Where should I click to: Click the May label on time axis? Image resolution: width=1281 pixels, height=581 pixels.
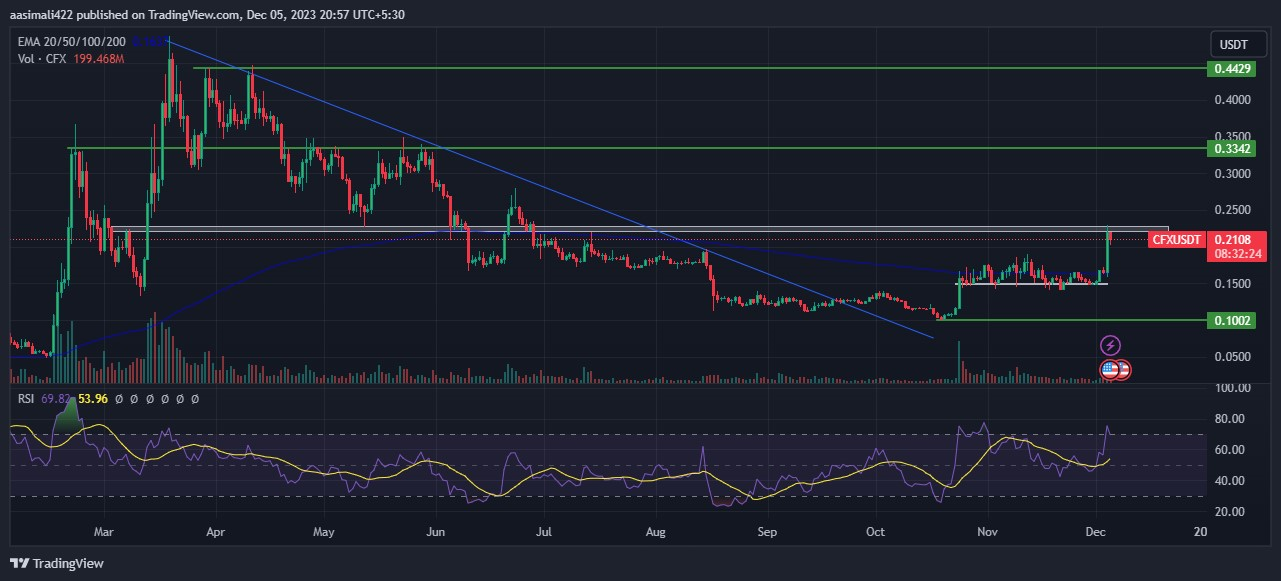tap(322, 533)
